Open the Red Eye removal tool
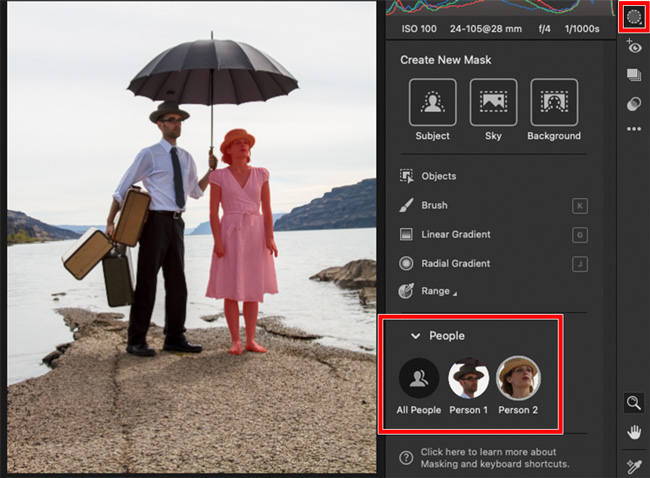The image size is (650, 478). [633, 46]
